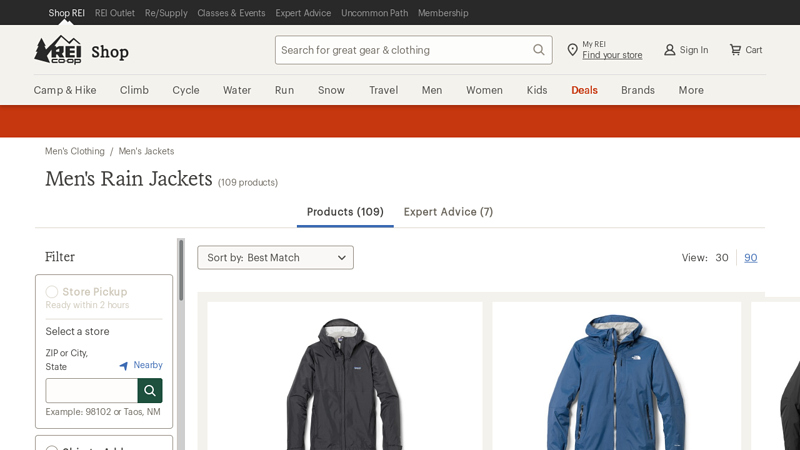Open Expert Advice in top bar
800x450 pixels.
[x=303, y=13]
